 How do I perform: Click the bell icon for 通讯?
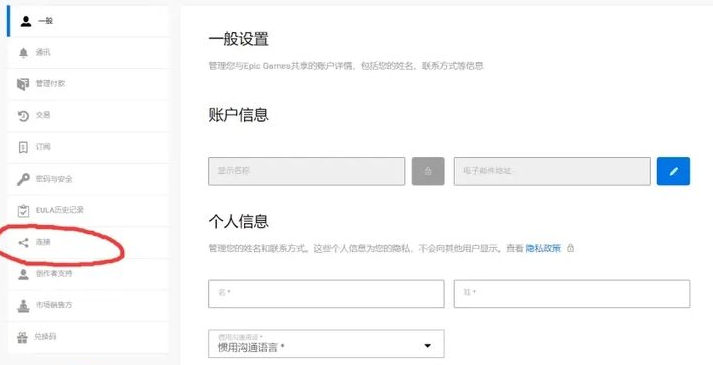coord(23,53)
